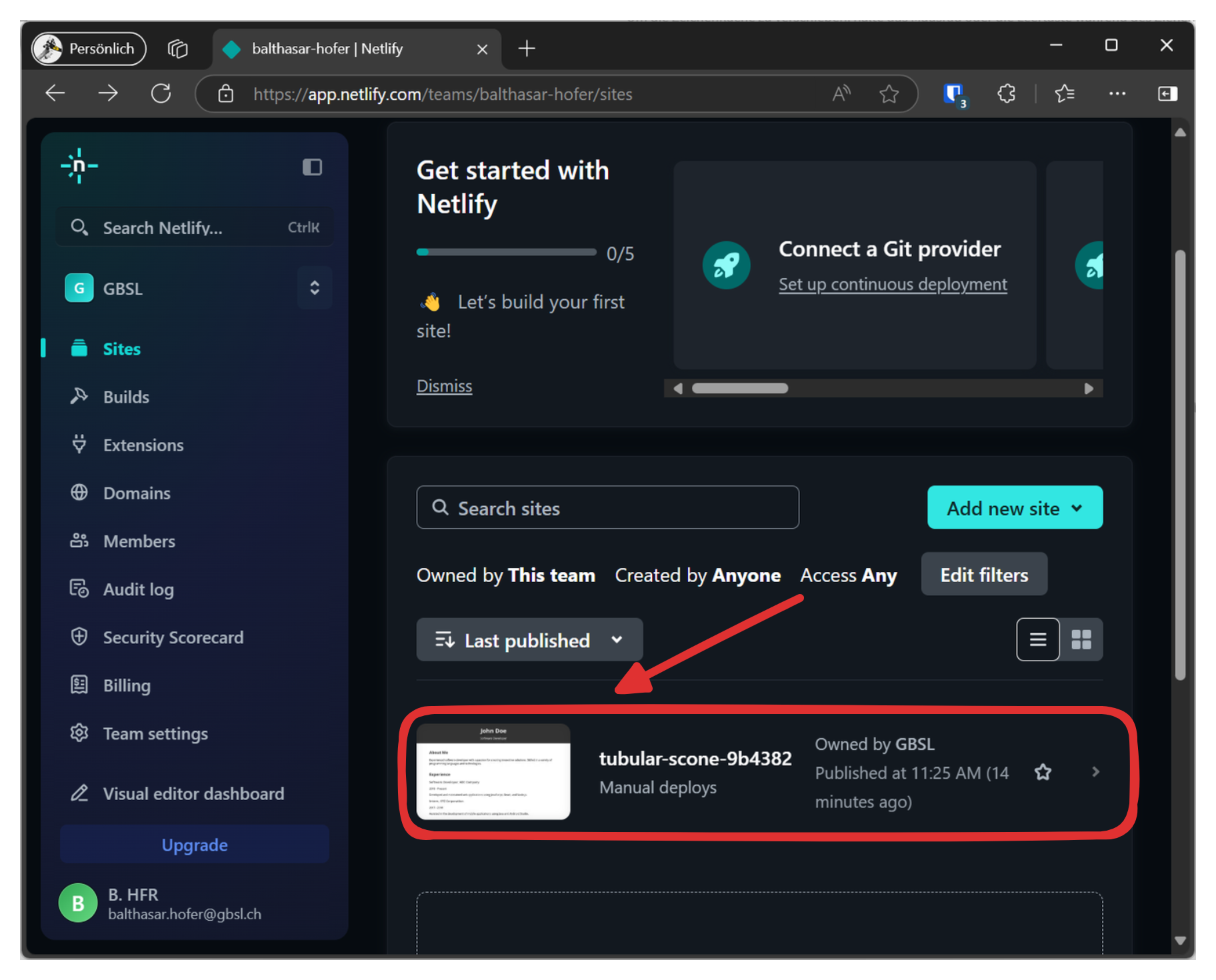Click Owned by This team filter

point(506,575)
